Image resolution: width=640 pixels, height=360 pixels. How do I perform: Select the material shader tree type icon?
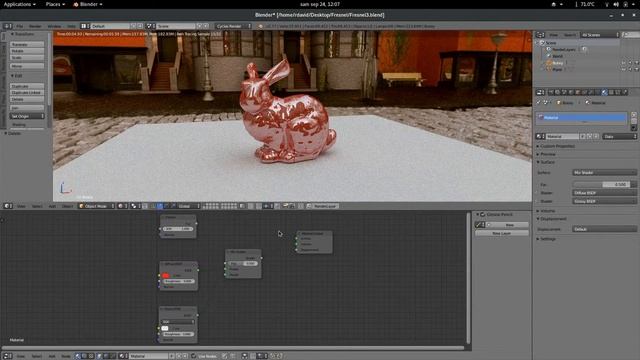point(78,356)
